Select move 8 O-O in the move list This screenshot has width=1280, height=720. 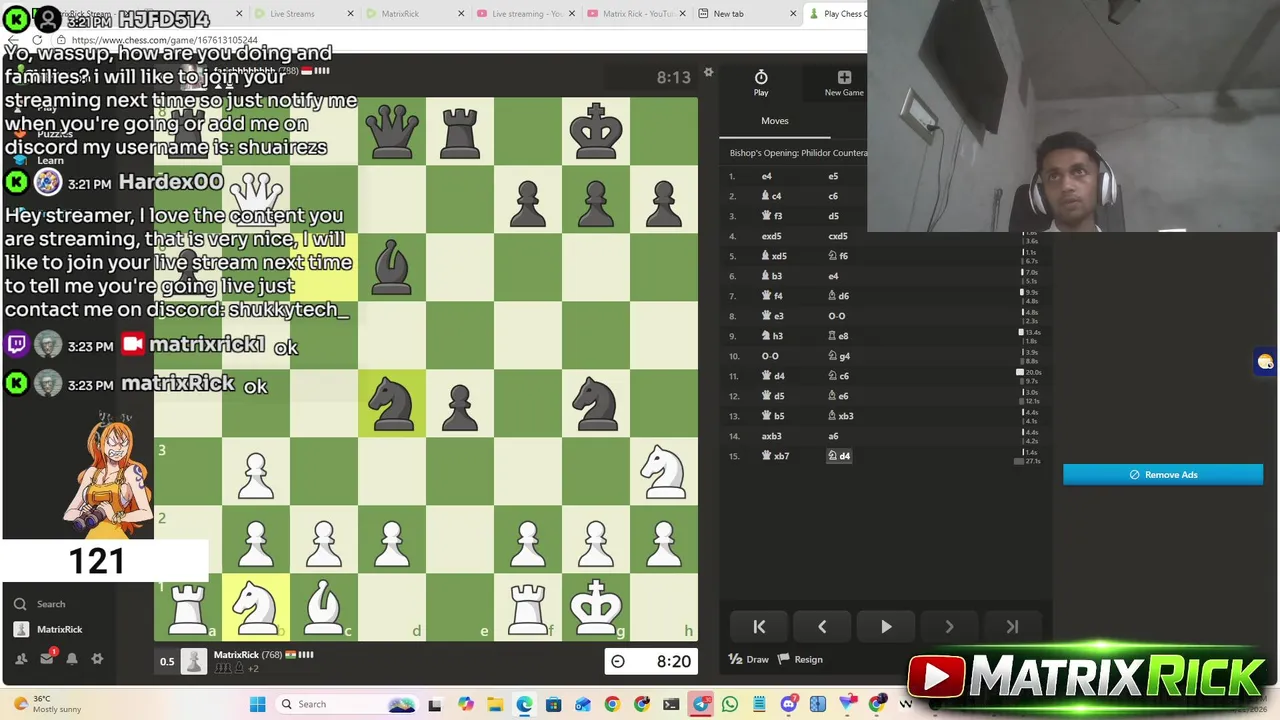(x=836, y=316)
